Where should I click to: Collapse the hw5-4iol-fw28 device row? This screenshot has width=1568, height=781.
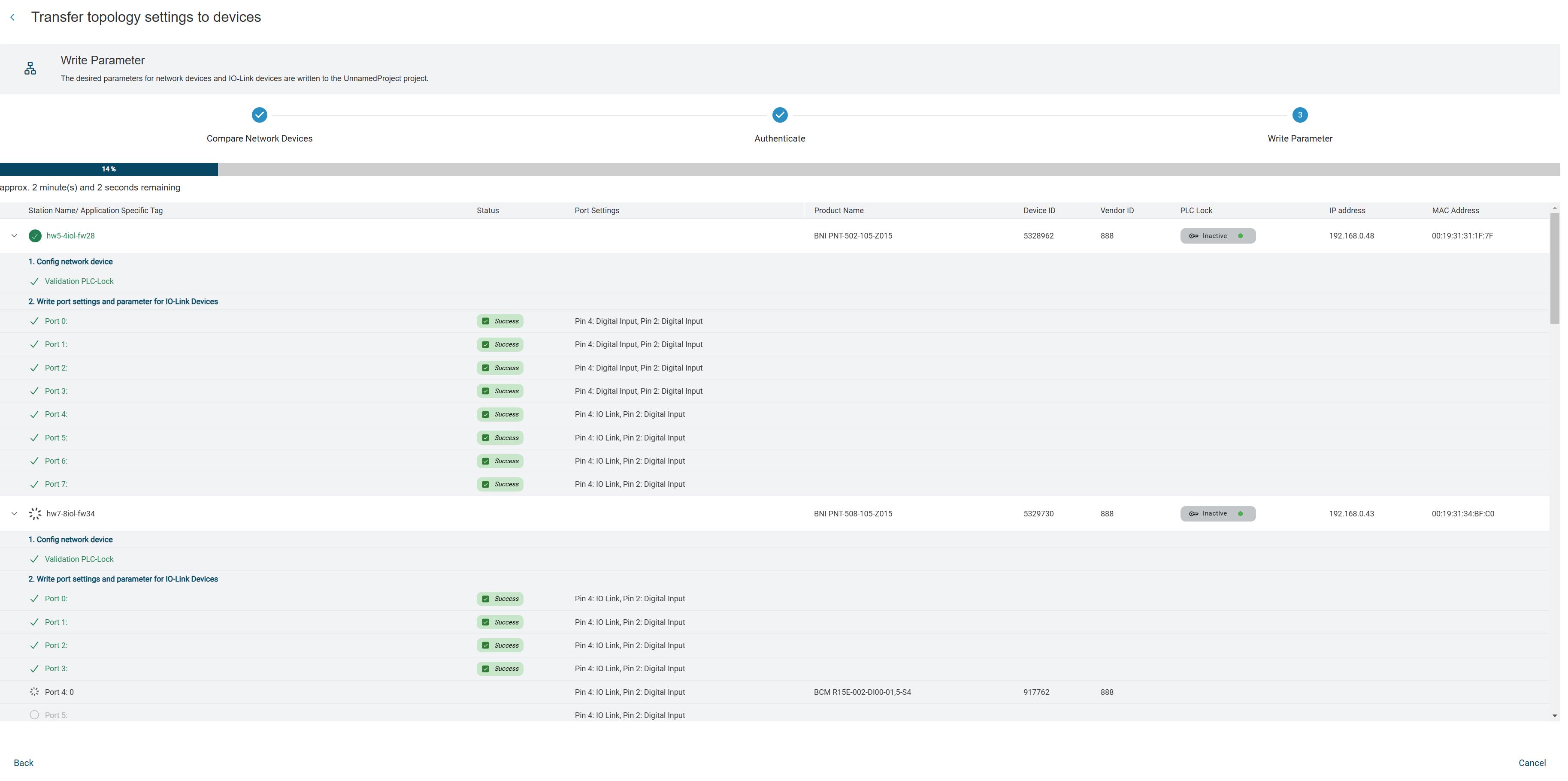[14, 236]
